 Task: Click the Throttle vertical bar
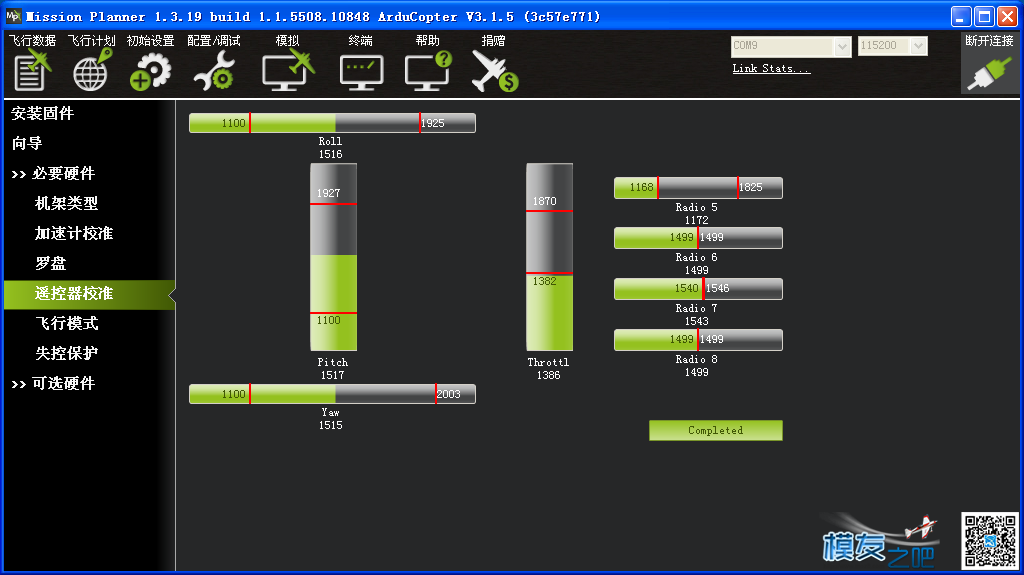pos(549,257)
